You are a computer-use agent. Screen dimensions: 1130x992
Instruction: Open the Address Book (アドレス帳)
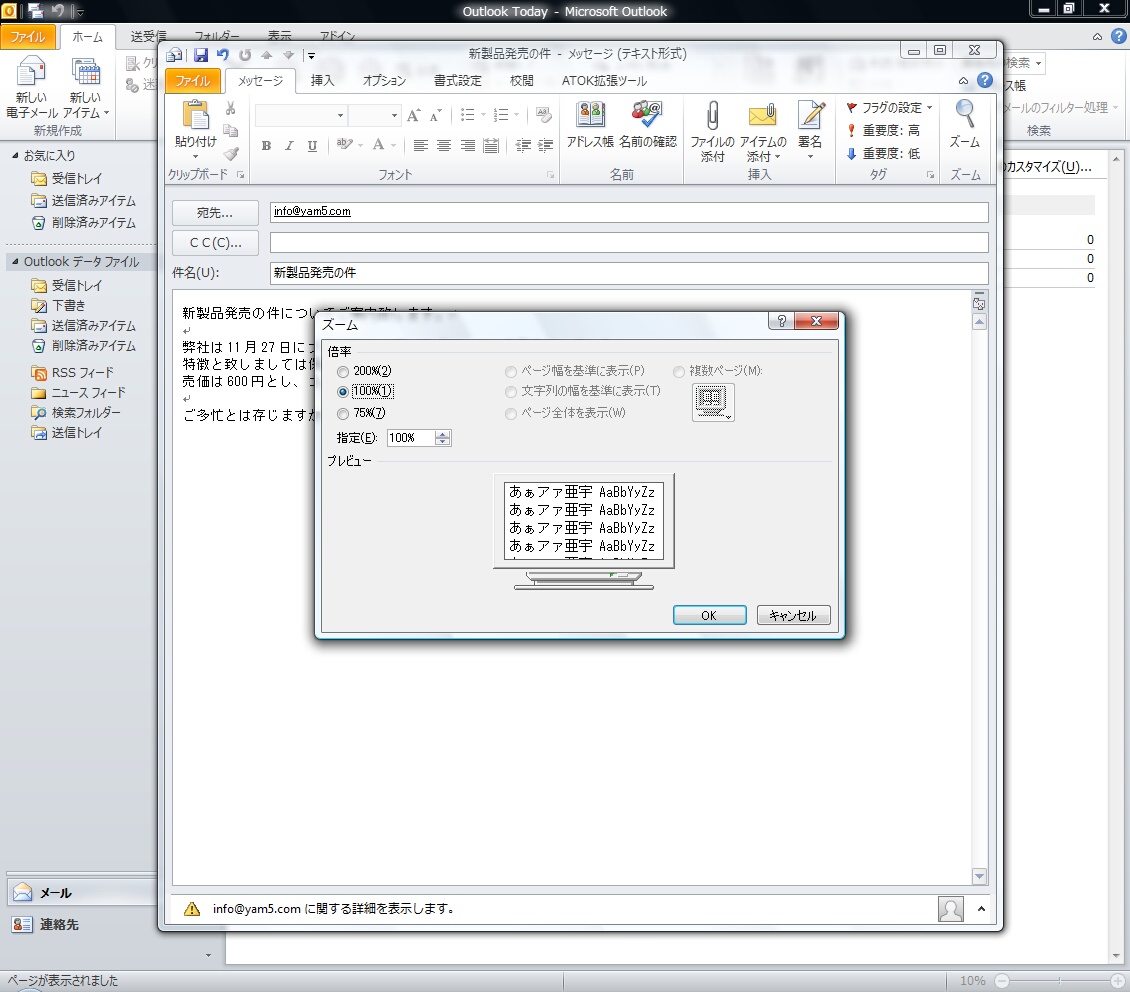coord(590,125)
